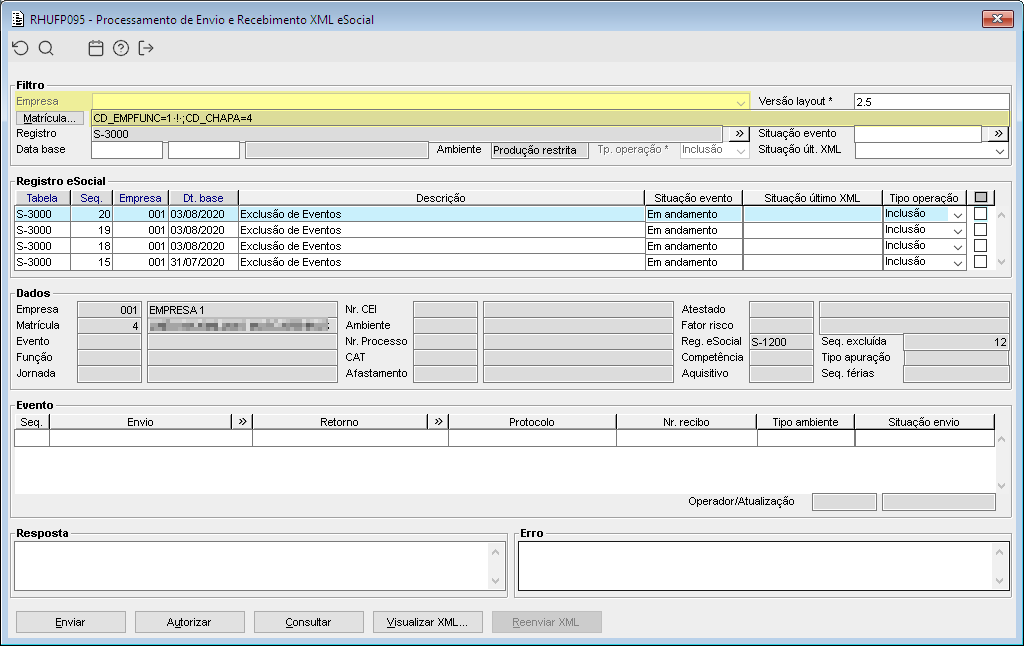The height and width of the screenshot is (646, 1024).
Task: Click the Visualizar XML... button
Action: click(x=427, y=622)
